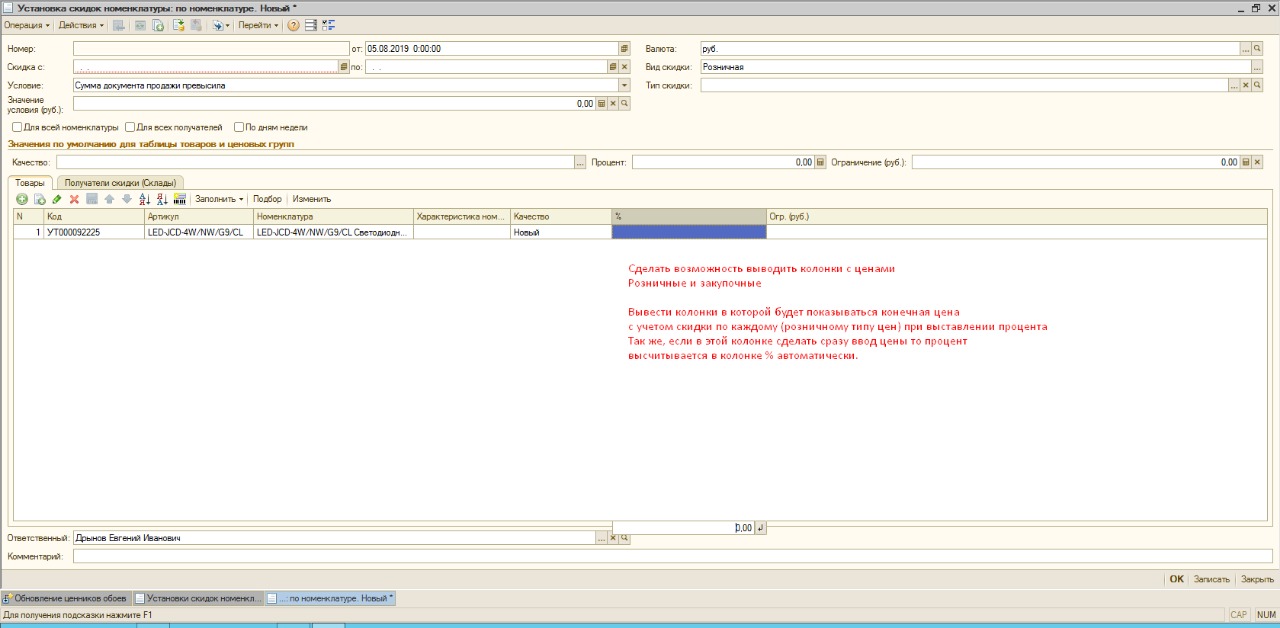Sort the table ascending with A-Z icon

(144, 199)
